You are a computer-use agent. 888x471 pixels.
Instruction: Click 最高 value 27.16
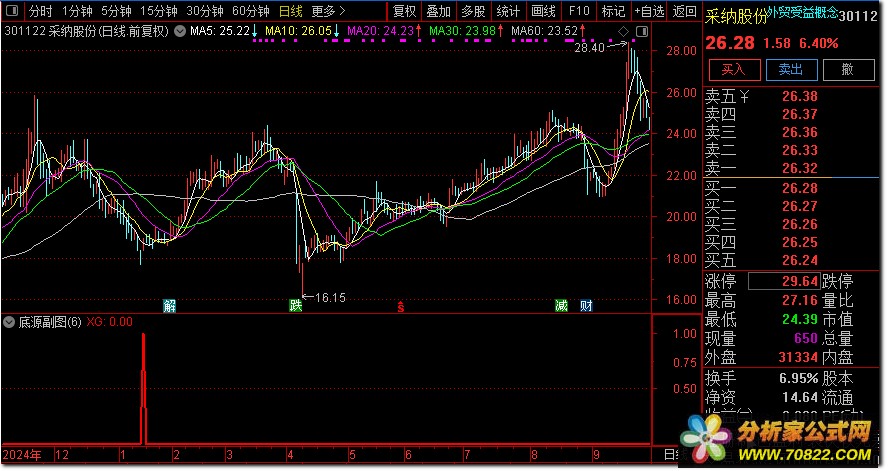tap(800, 301)
